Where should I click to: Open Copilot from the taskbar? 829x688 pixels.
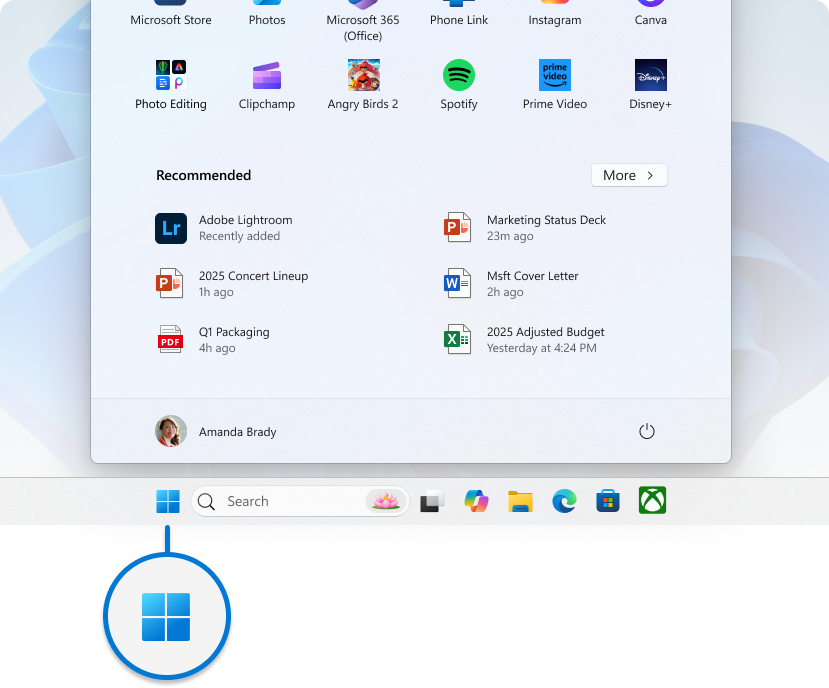coord(476,501)
